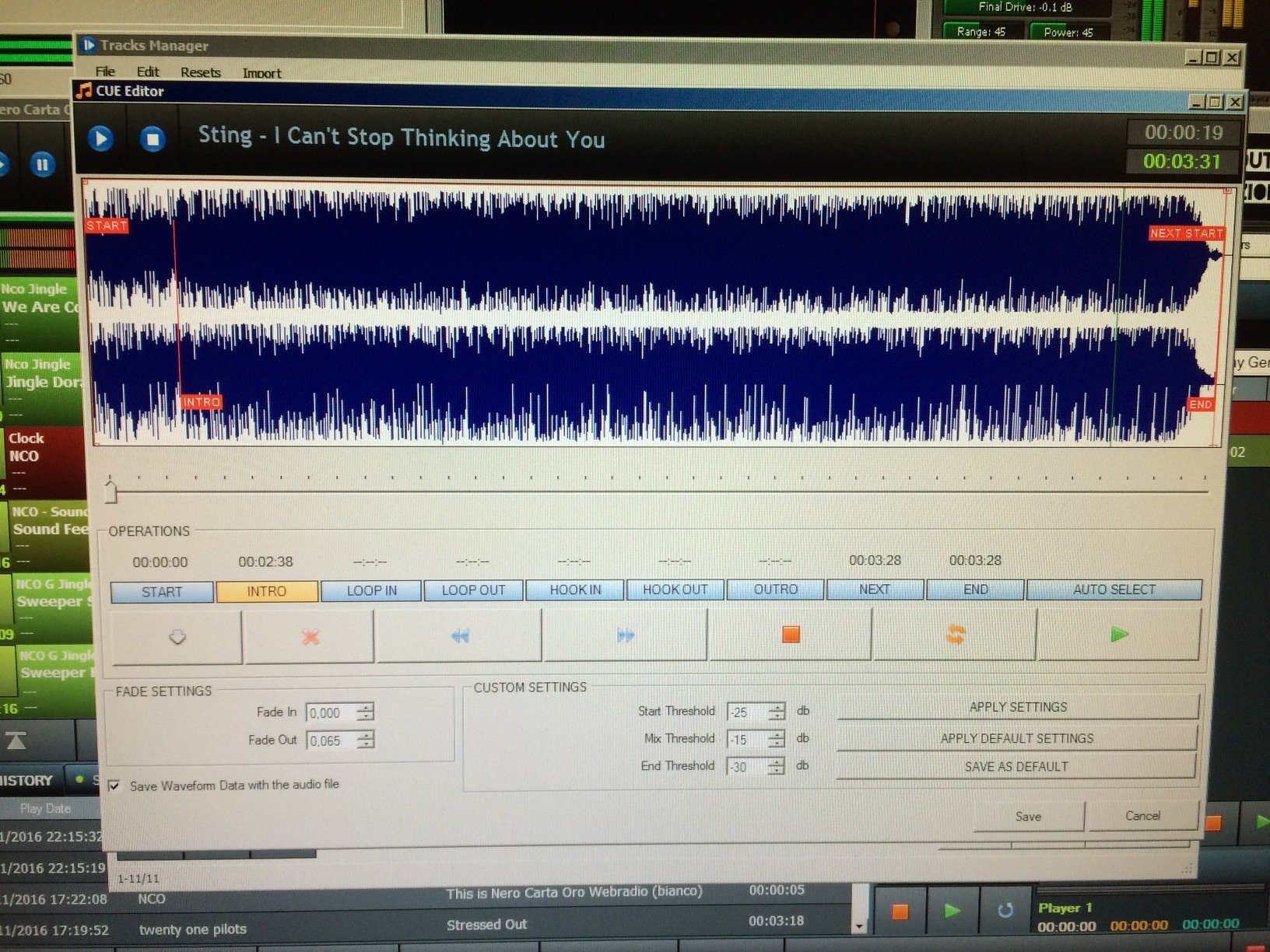Screen dimensions: 1270x952
Task: Click the set-marker down arrow icon
Action: 177,637
